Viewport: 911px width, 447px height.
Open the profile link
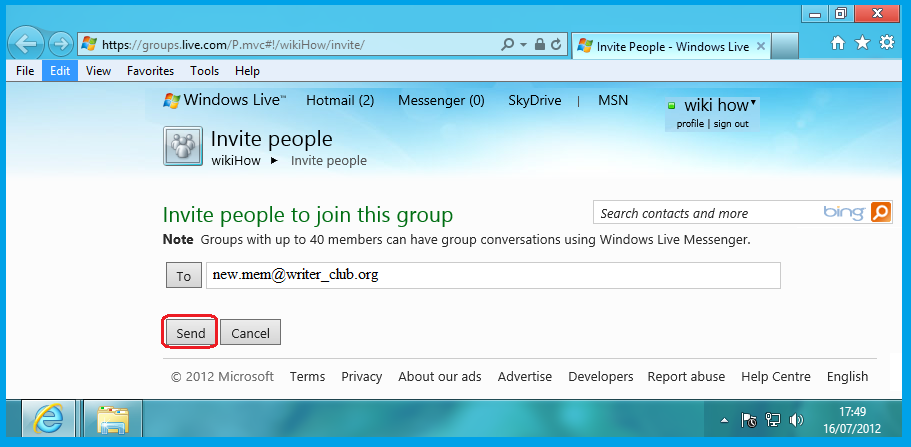690,124
